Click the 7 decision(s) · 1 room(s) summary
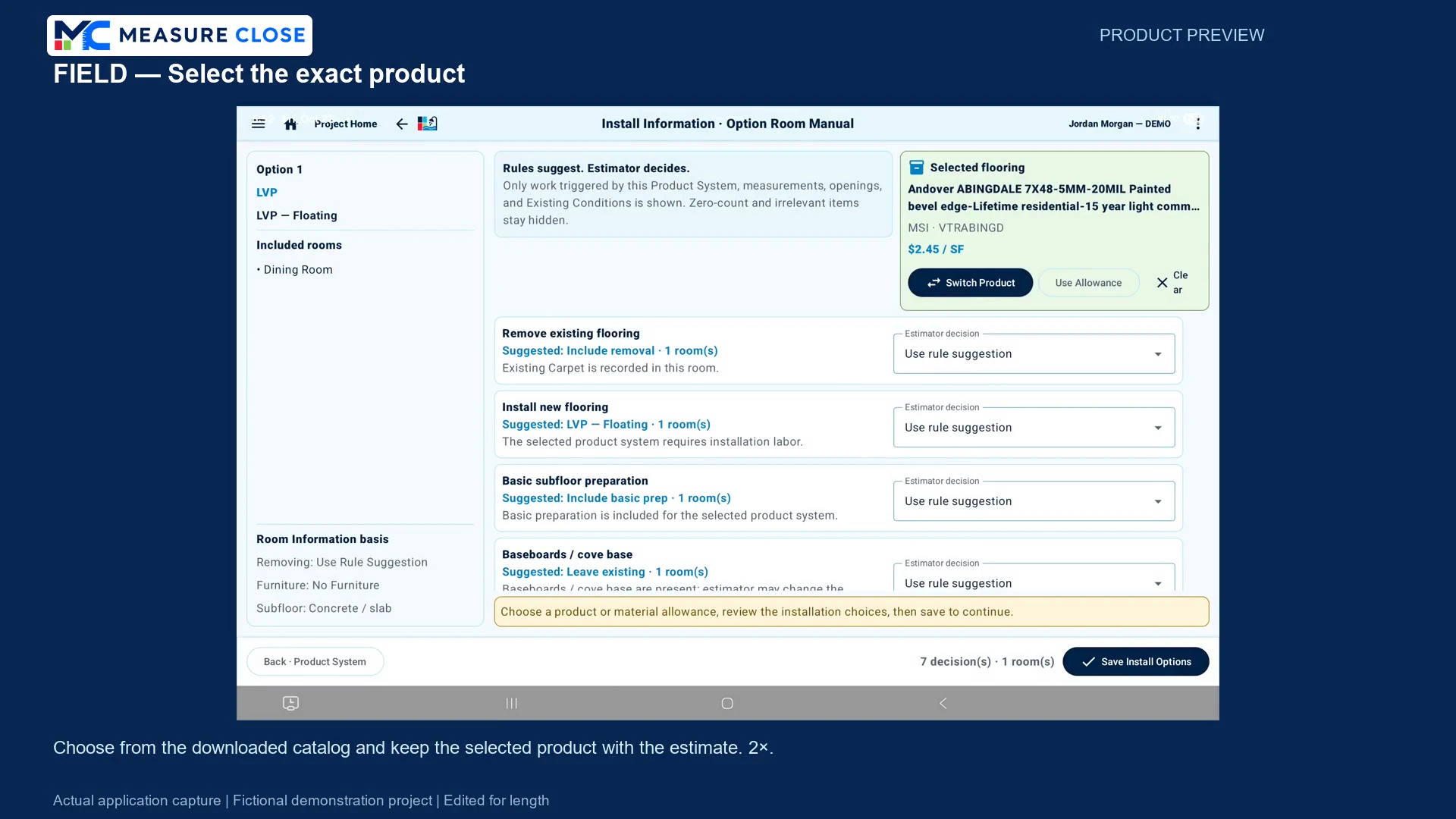 [987, 662]
